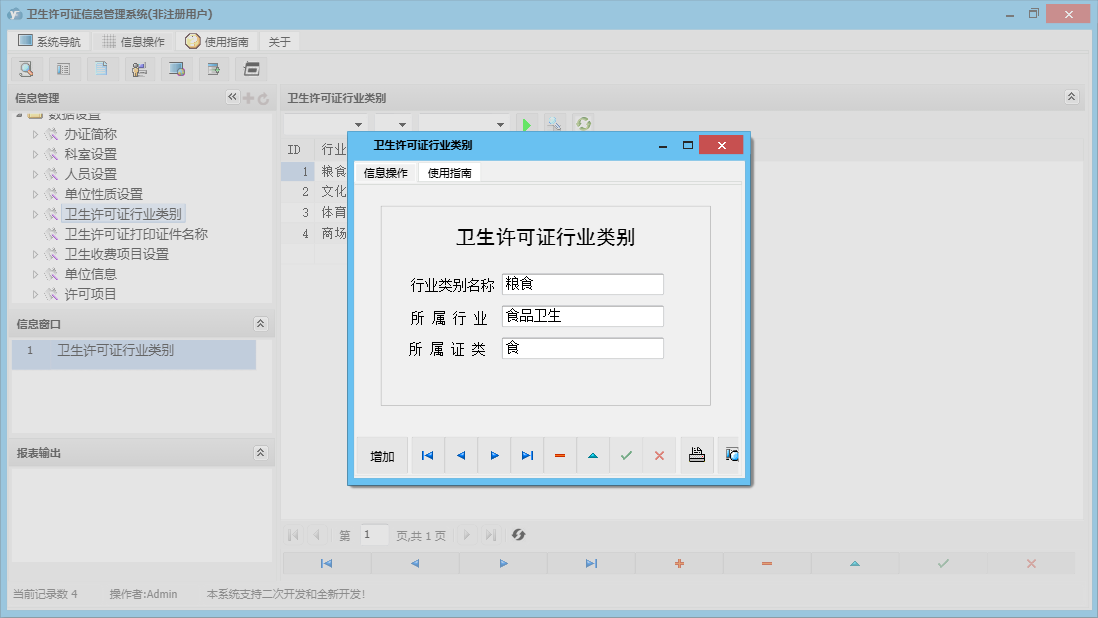Viewport: 1098px width, 618px height.
Task: Select the user management toolbar icon
Action: [139, 69]
